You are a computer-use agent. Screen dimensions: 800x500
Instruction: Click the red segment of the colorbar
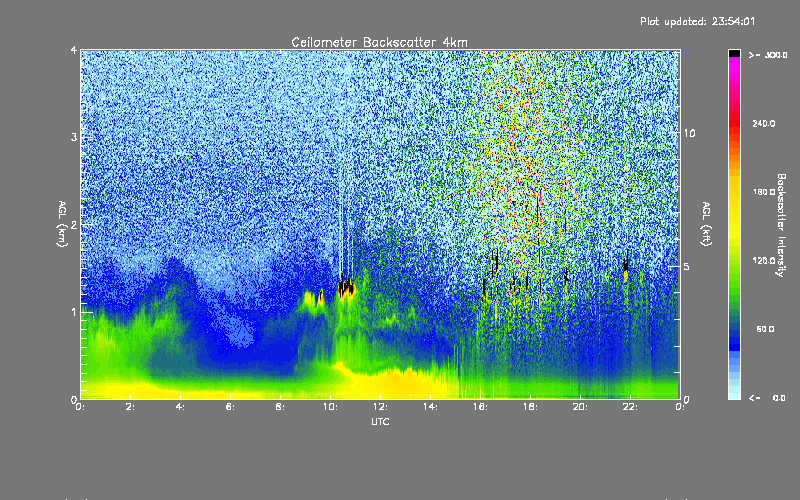[734, 122]
